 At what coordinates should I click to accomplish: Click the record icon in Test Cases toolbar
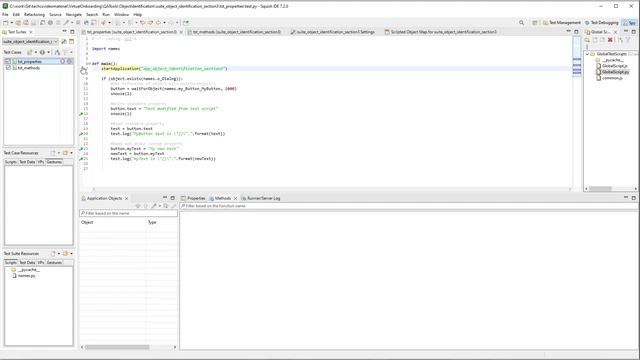42,52
